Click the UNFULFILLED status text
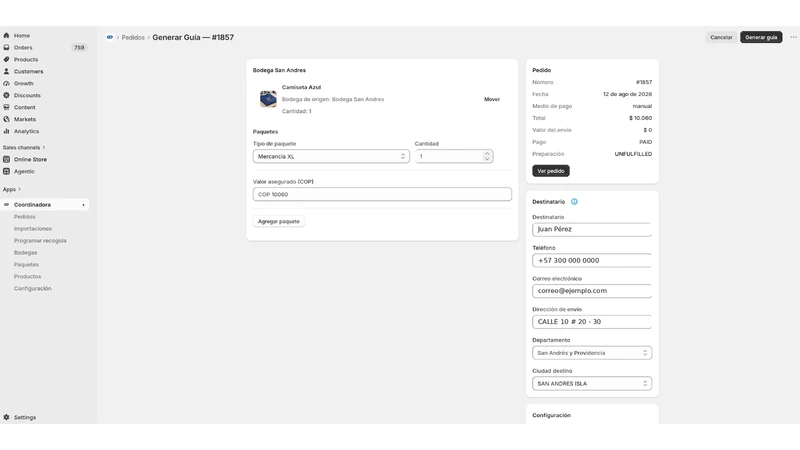800x450 pixels. click(x=633, y=154)
